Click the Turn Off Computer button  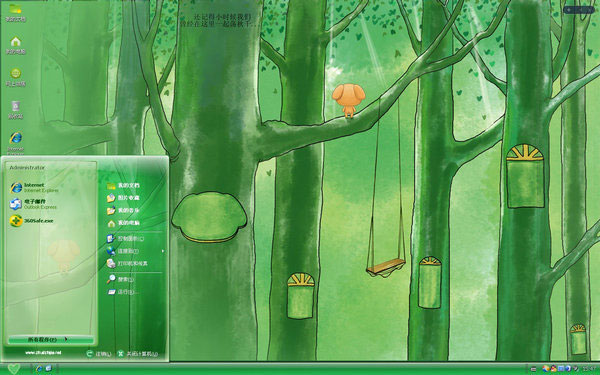click(138, 354)
